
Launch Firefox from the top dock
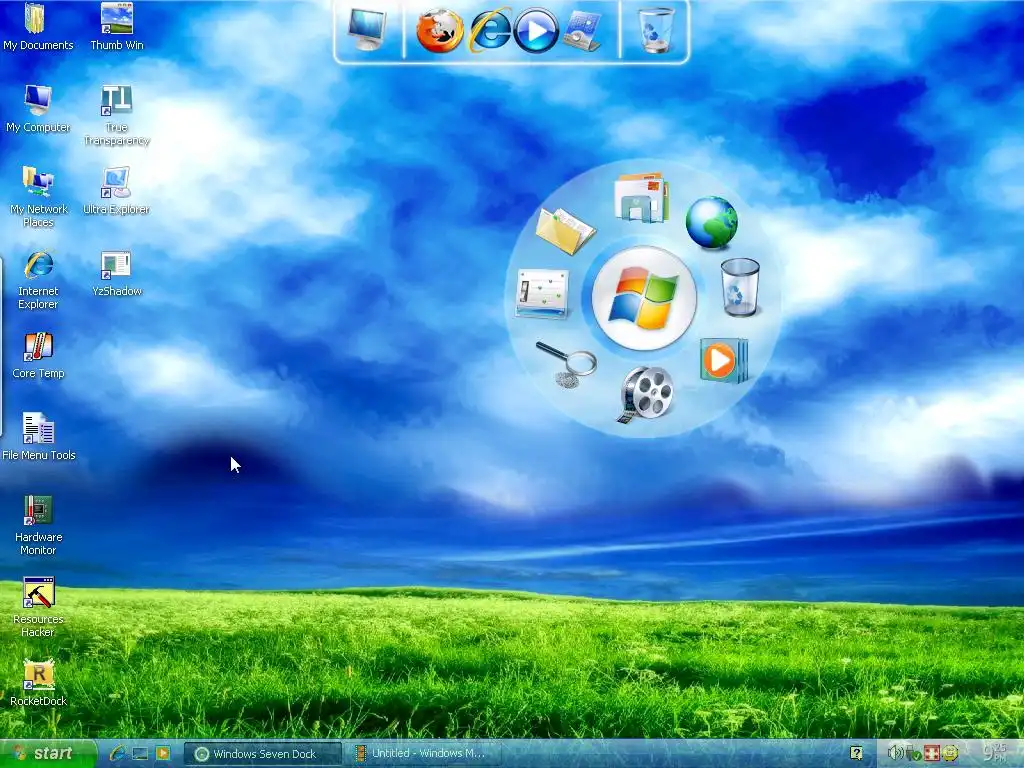440,30
